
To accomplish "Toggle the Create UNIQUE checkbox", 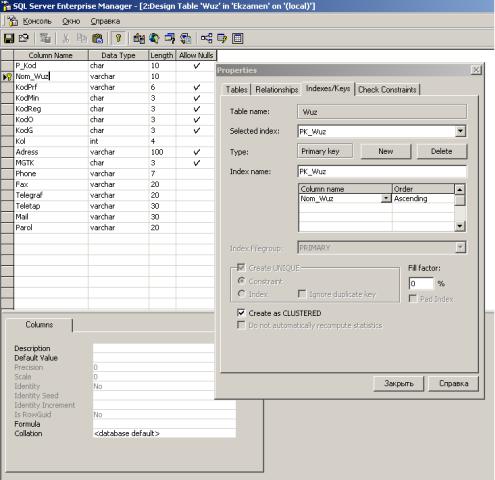I will [241, 268].
